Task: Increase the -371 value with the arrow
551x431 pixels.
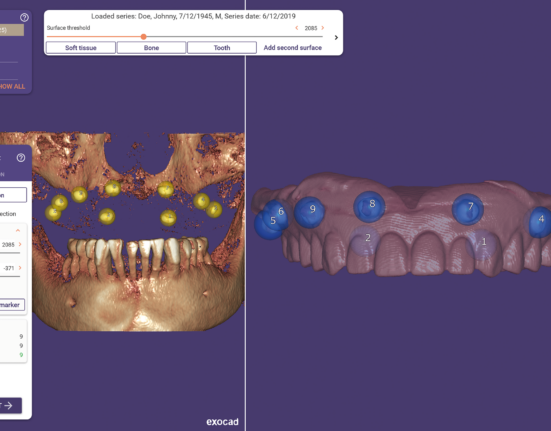Action: pos(20,268)
